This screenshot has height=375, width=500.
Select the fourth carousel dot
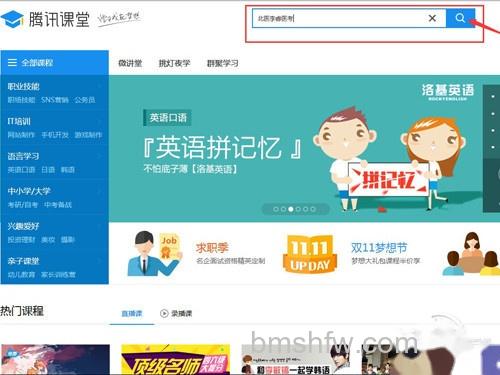[298, 209]
